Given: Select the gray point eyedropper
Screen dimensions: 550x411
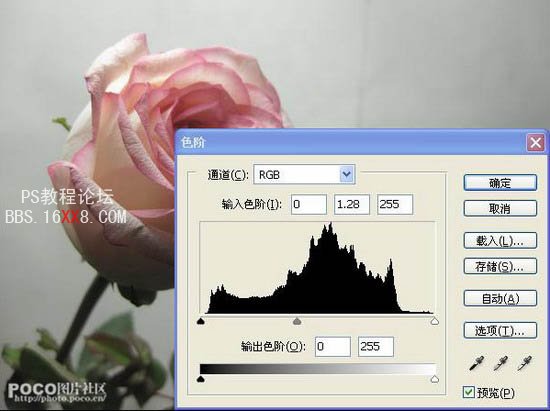Looking at the screenshot, I should point(501,363).
